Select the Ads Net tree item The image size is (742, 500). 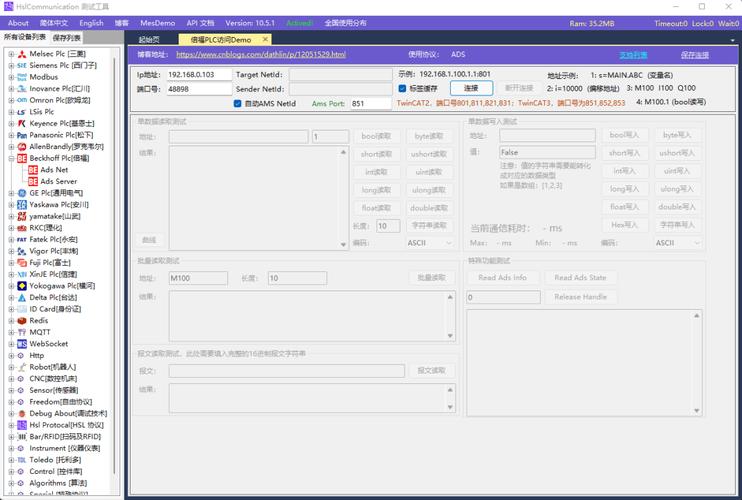[x=54, y=170]
